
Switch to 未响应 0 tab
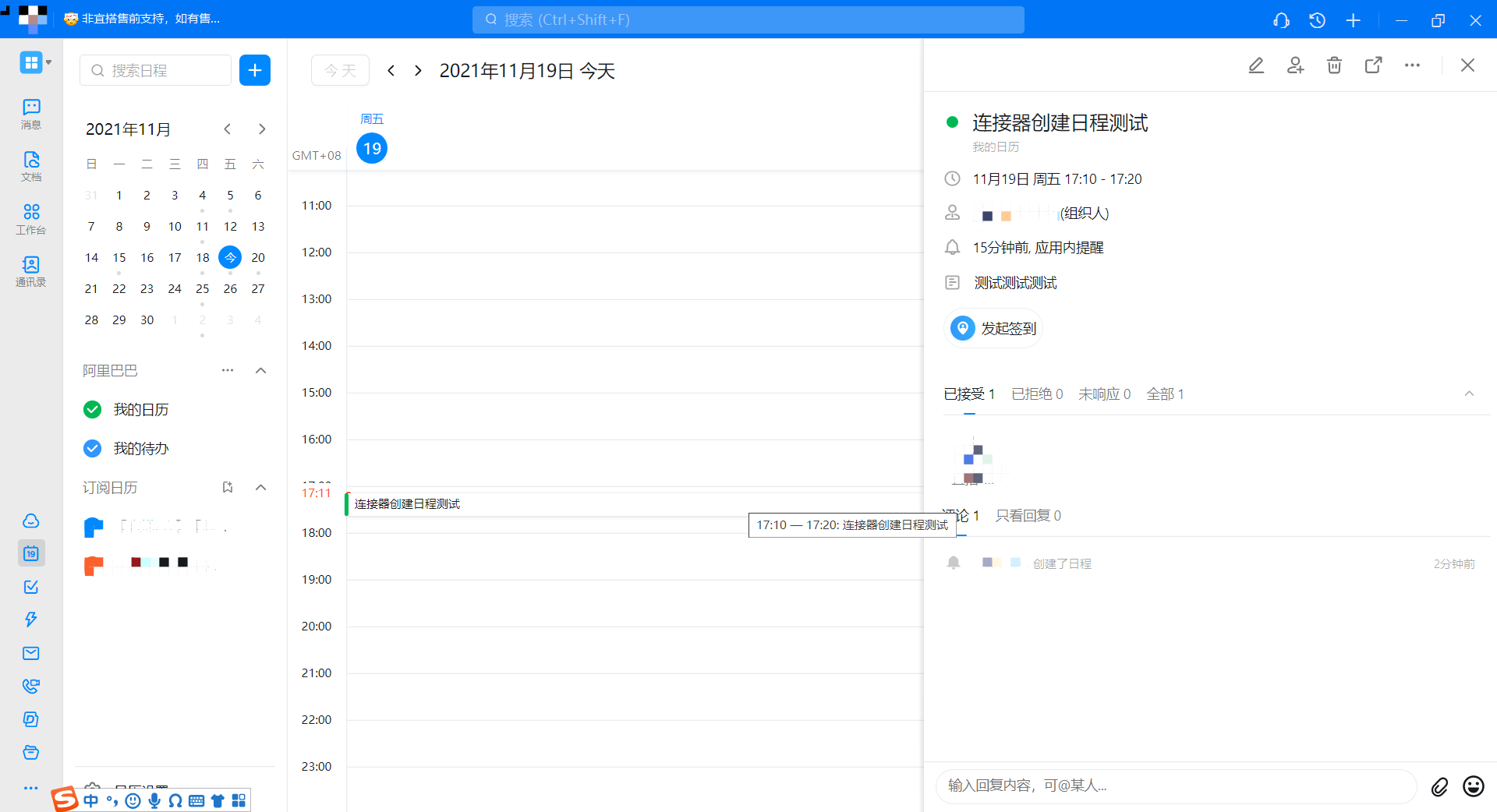click(1104, 394)
